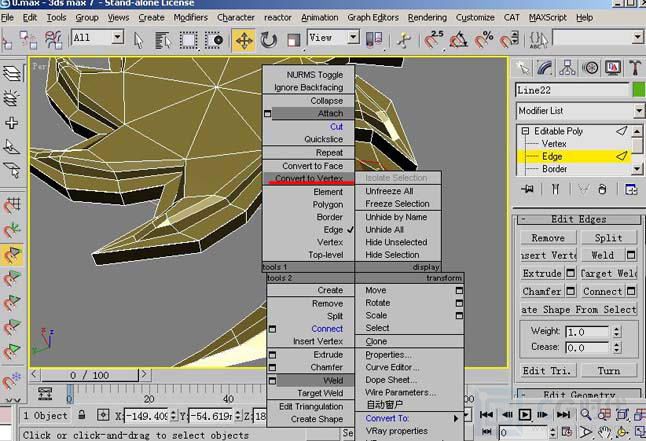Open Weld settings box in Edit Edges

[631, 255]
